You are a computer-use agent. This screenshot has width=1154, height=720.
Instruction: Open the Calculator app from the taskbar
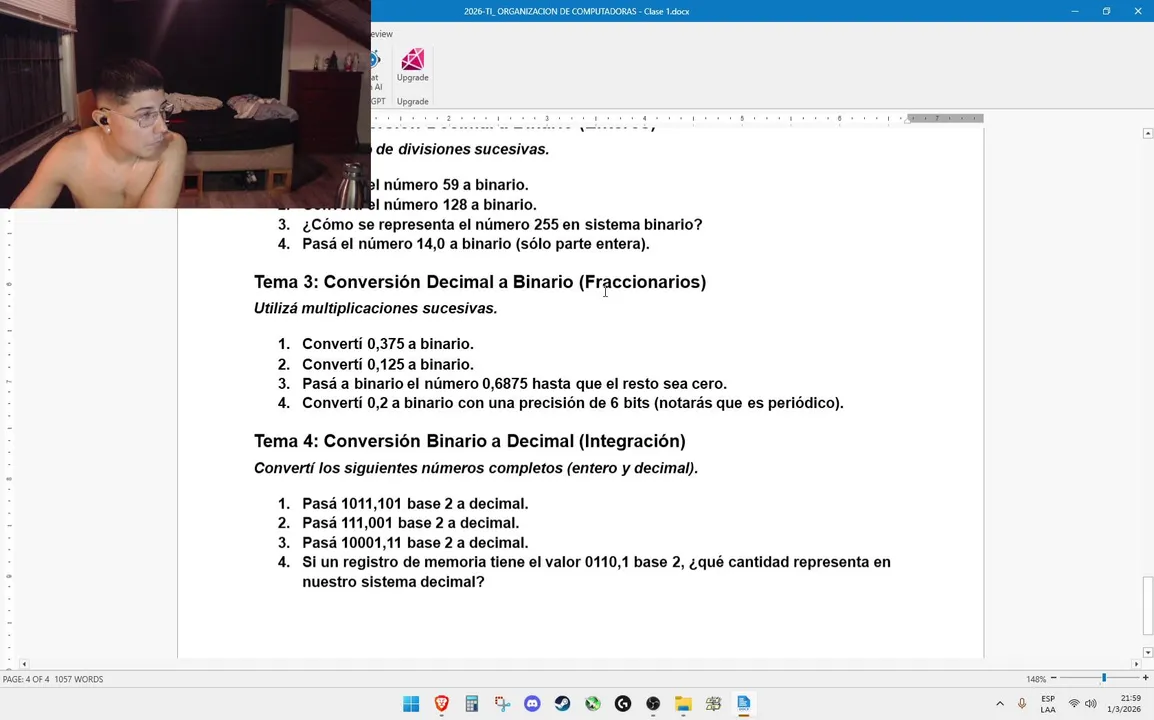click(472, 704)
